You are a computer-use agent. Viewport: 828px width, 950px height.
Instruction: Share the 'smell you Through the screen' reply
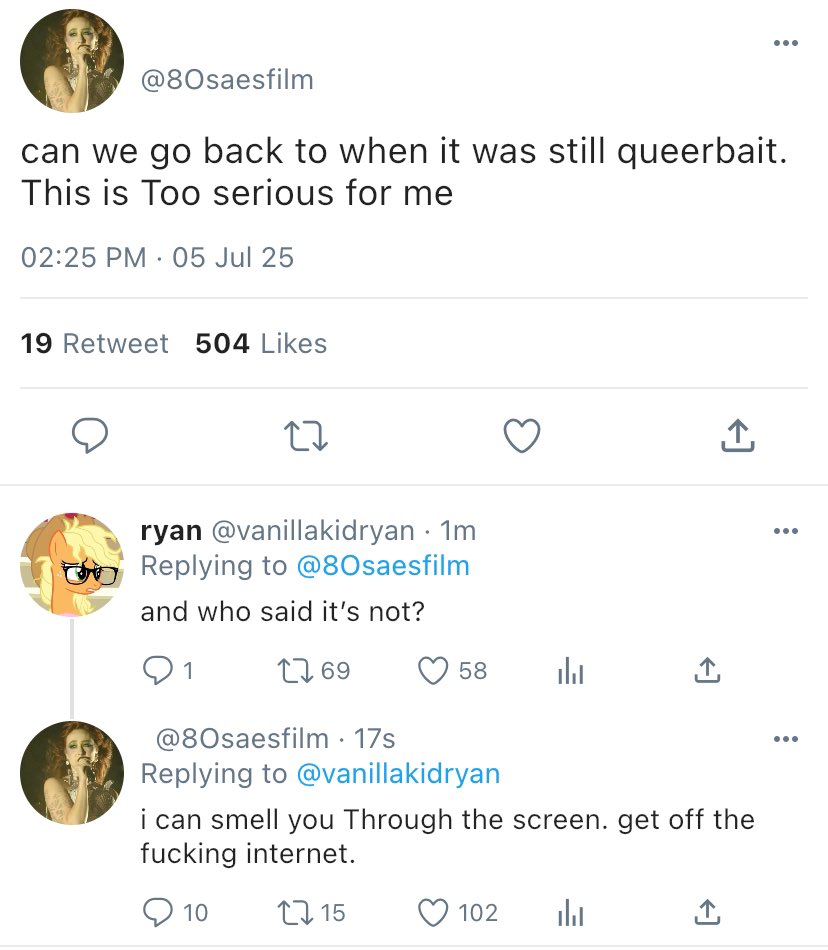[x=706, y=912]
